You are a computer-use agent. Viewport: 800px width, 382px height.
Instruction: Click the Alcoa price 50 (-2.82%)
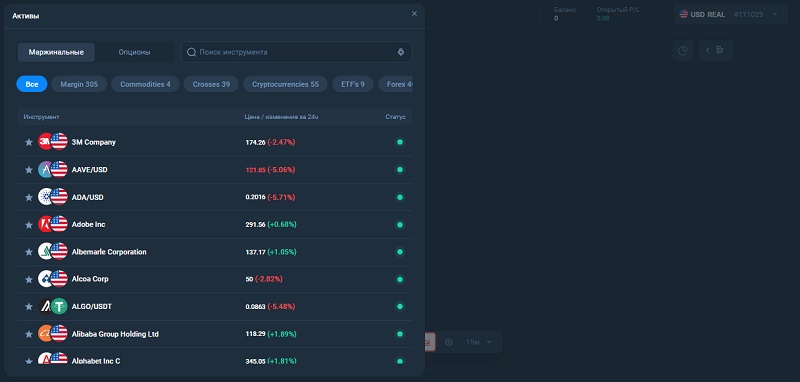coord(264,279)
